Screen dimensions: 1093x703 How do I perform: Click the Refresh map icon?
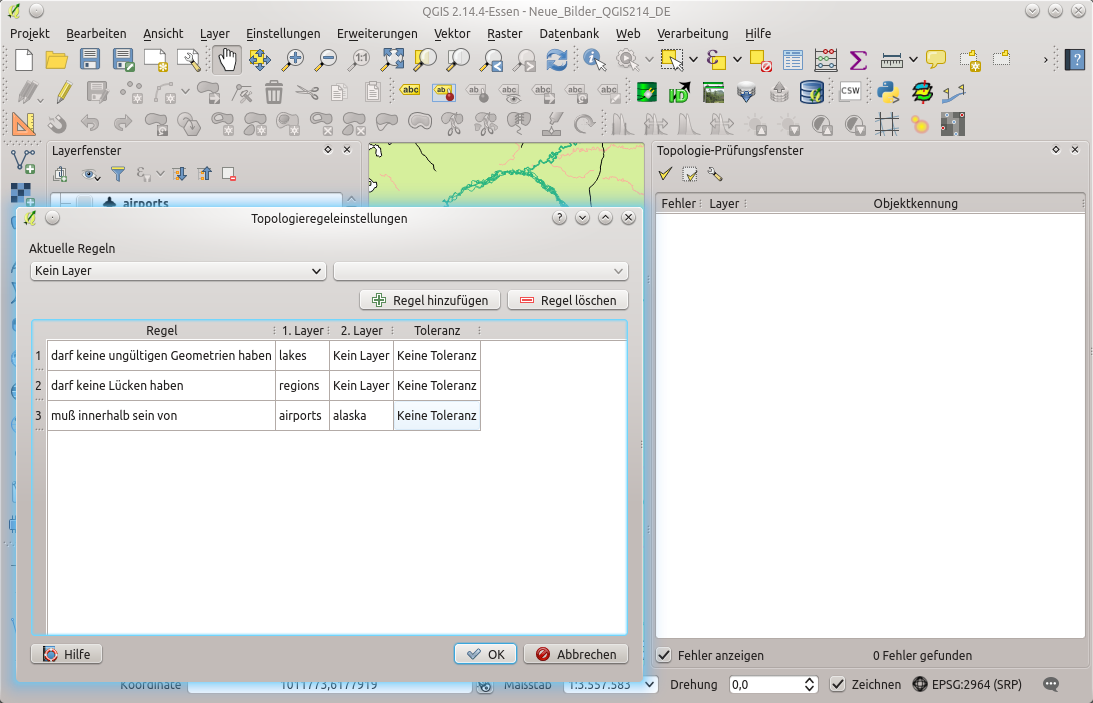pos(557,60)
